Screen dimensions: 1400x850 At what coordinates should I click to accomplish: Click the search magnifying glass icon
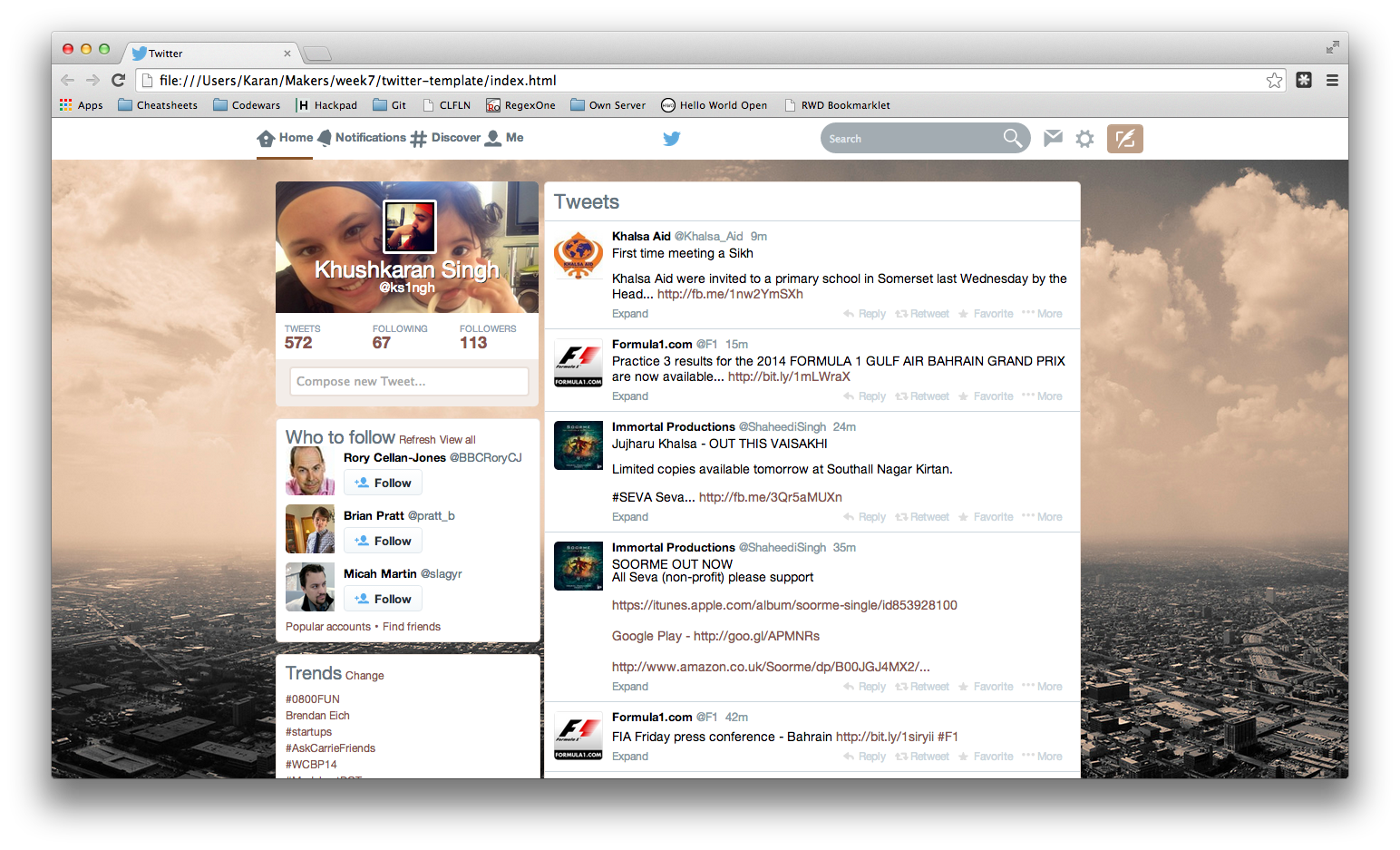click(x=1013, y=138)
